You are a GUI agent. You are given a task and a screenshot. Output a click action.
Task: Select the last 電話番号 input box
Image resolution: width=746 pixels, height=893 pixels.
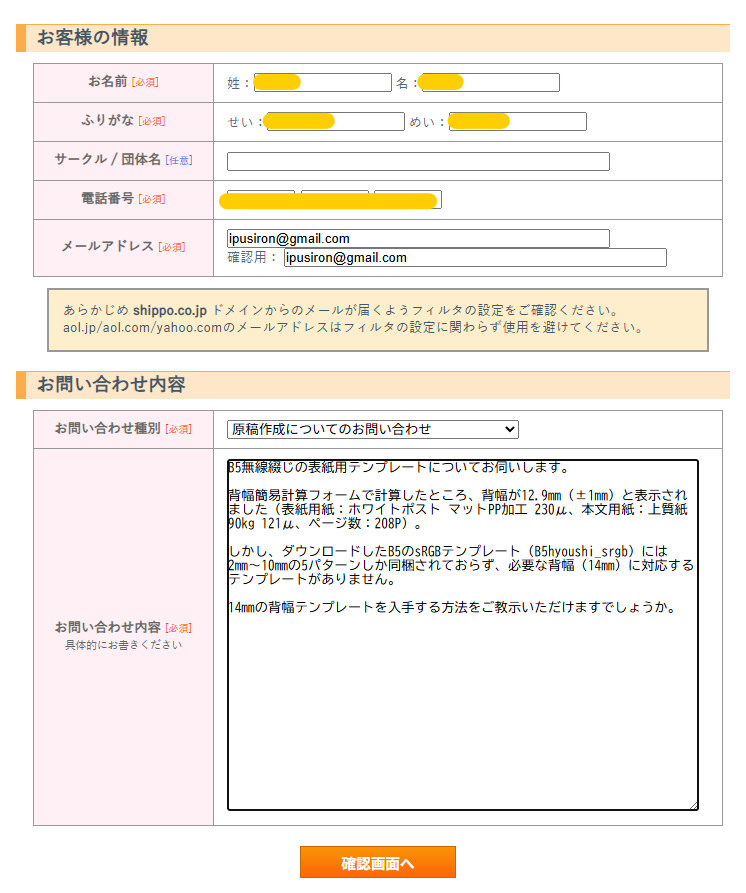click(408, 199)
